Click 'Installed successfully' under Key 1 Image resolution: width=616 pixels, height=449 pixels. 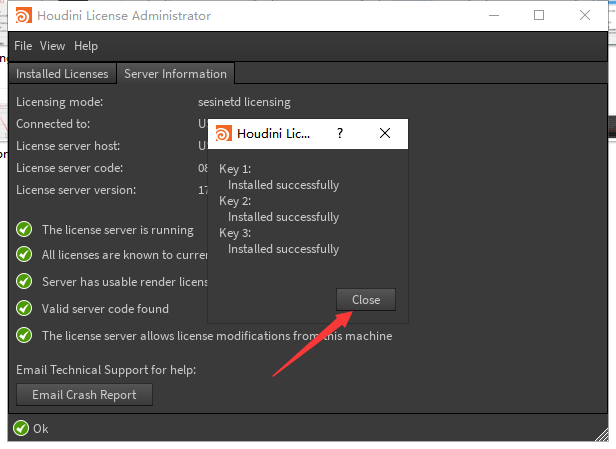point(283,185)
